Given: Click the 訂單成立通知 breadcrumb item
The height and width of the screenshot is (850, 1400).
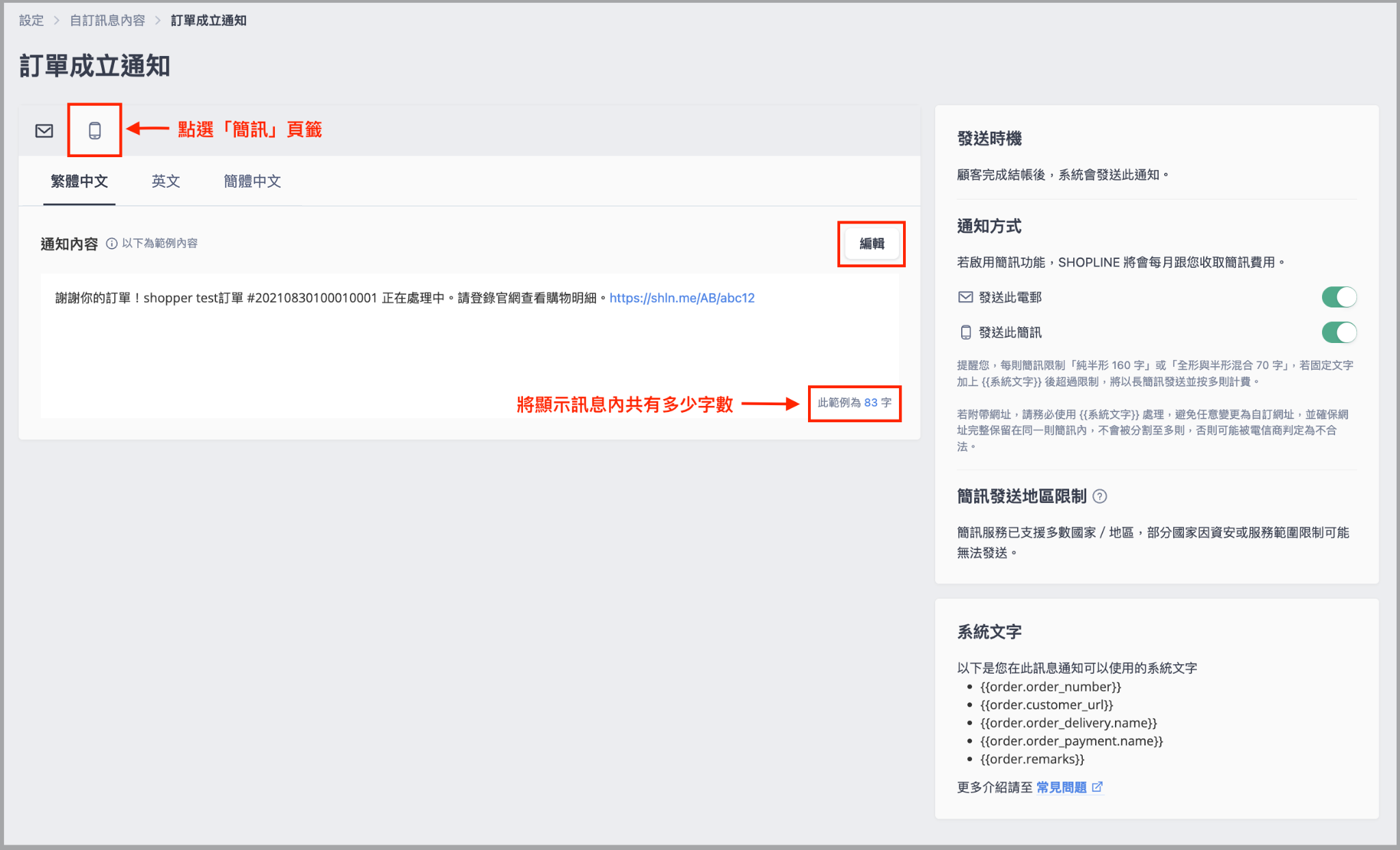Looking at the screenshot, I should (208, 20).
